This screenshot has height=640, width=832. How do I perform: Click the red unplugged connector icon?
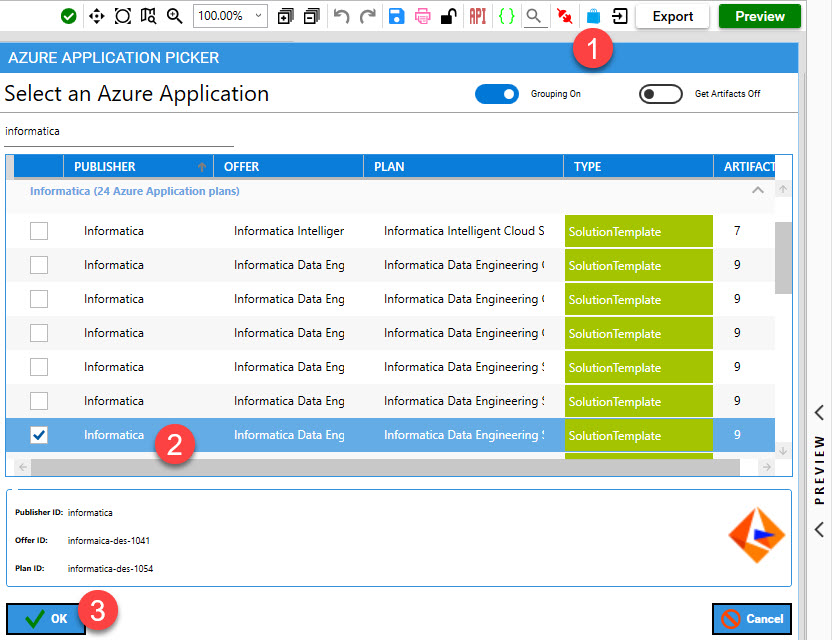(565, 16)
